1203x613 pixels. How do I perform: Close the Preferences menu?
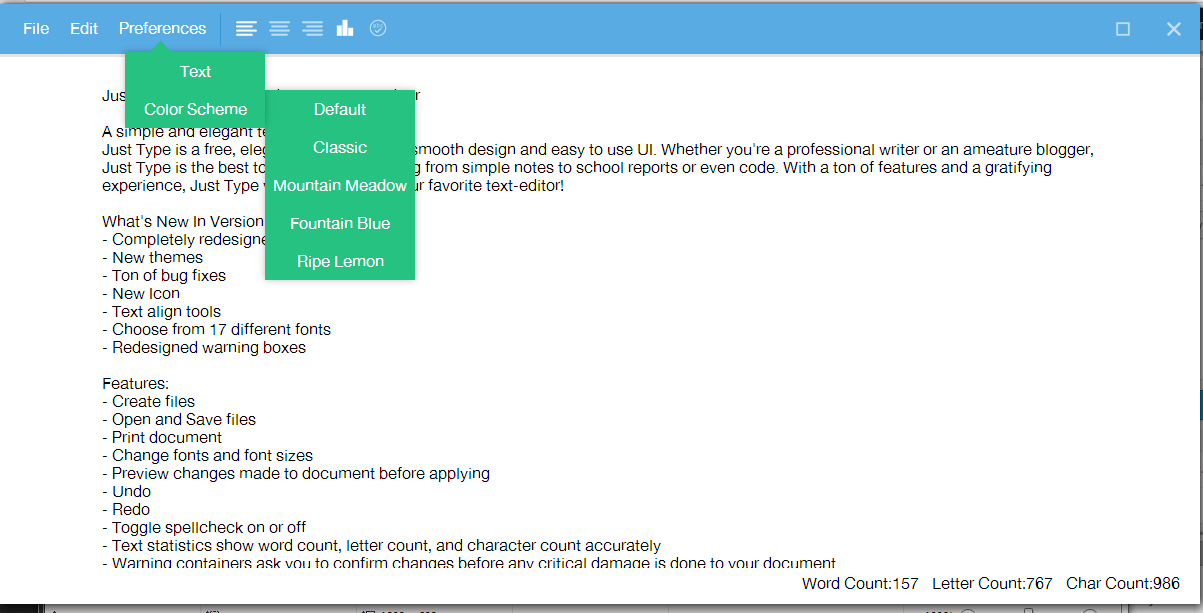(x=162, y=28)
